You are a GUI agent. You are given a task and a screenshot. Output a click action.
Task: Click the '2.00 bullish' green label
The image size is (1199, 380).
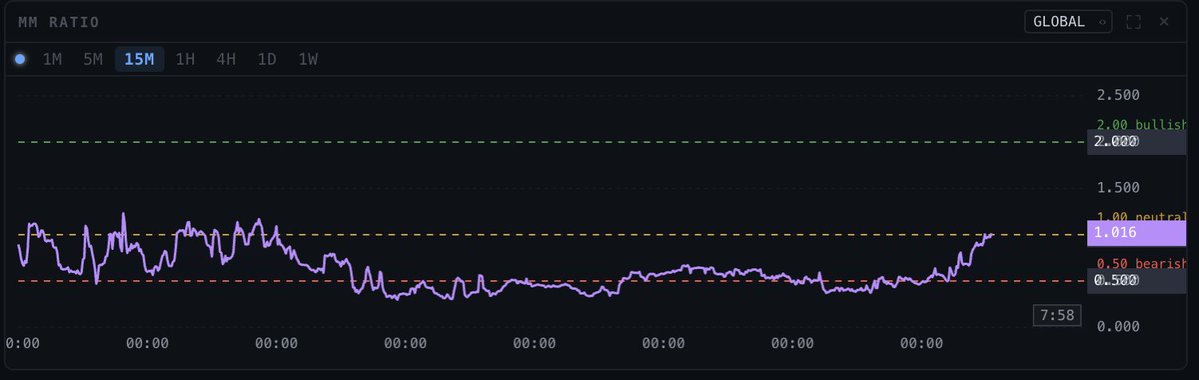(x=1142, y=125)
